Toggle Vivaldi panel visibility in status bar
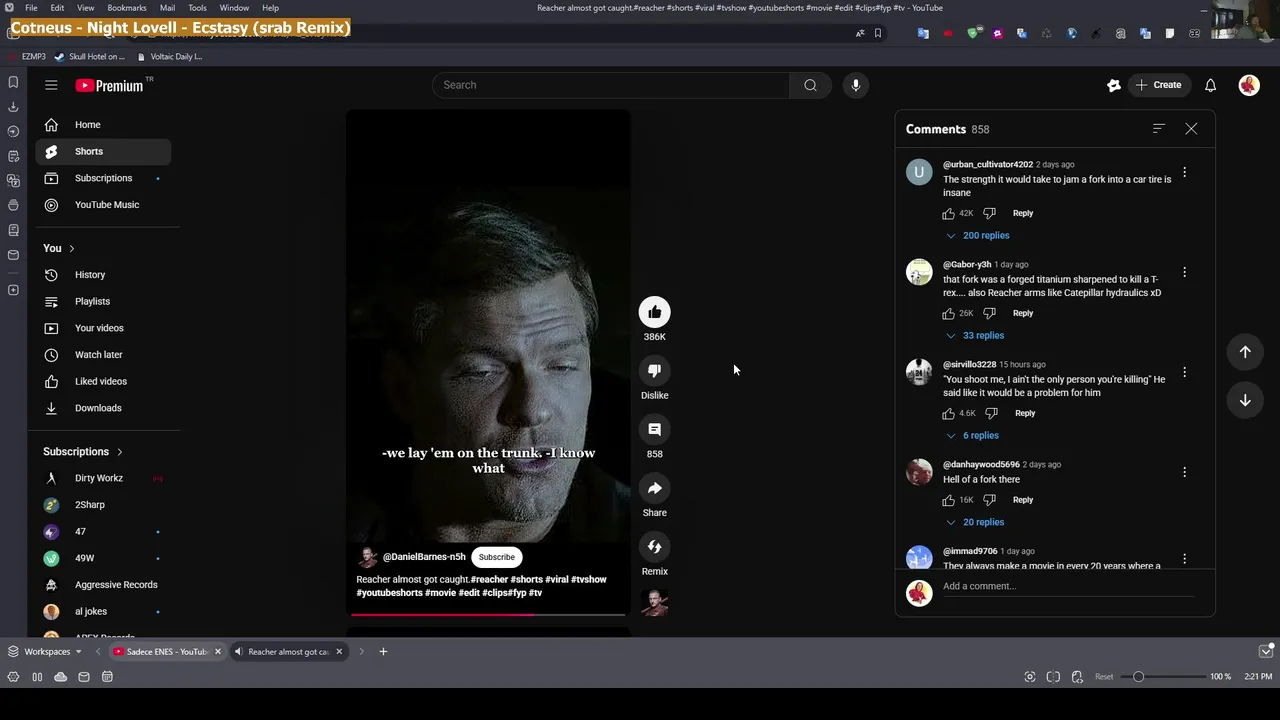The image size is (1280, 720). point(37,677)
